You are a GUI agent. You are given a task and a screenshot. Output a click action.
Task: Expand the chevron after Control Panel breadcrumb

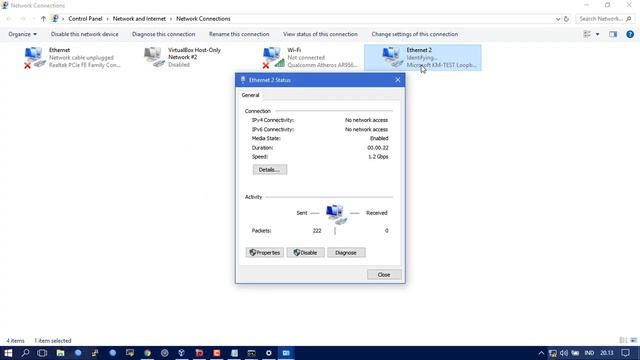108,19
